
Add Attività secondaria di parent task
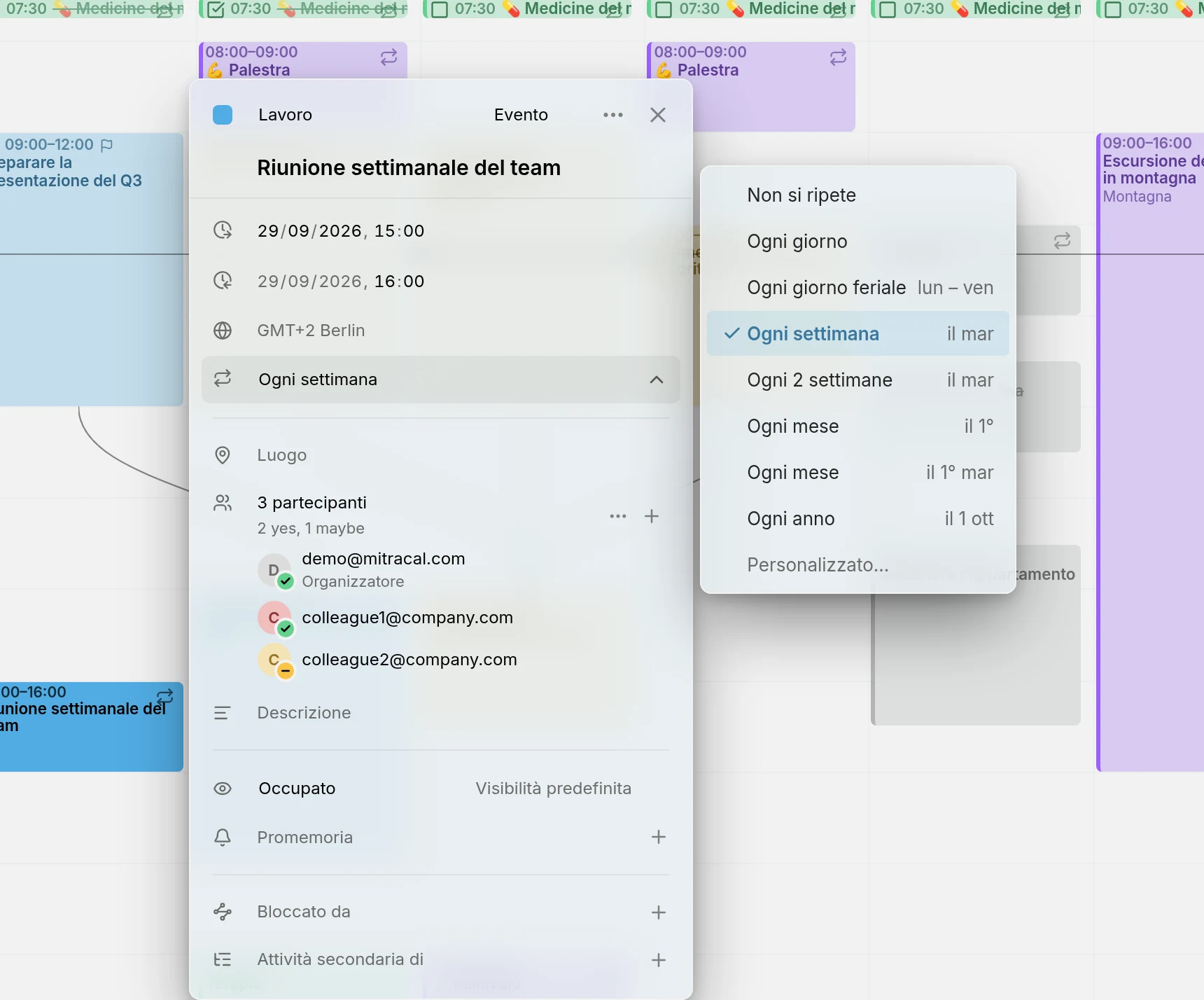(659, 960)
